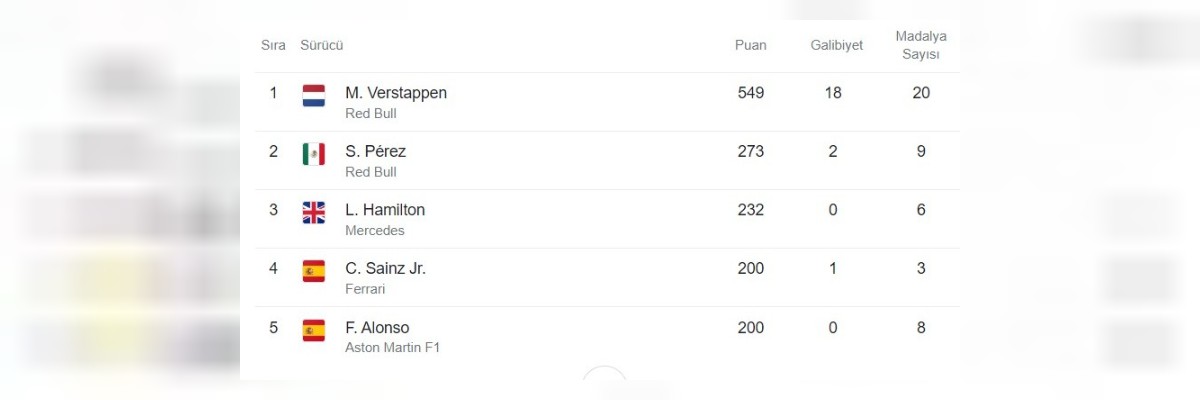Click the UK flag beside L. Hamilton

[x=313, y=212]
